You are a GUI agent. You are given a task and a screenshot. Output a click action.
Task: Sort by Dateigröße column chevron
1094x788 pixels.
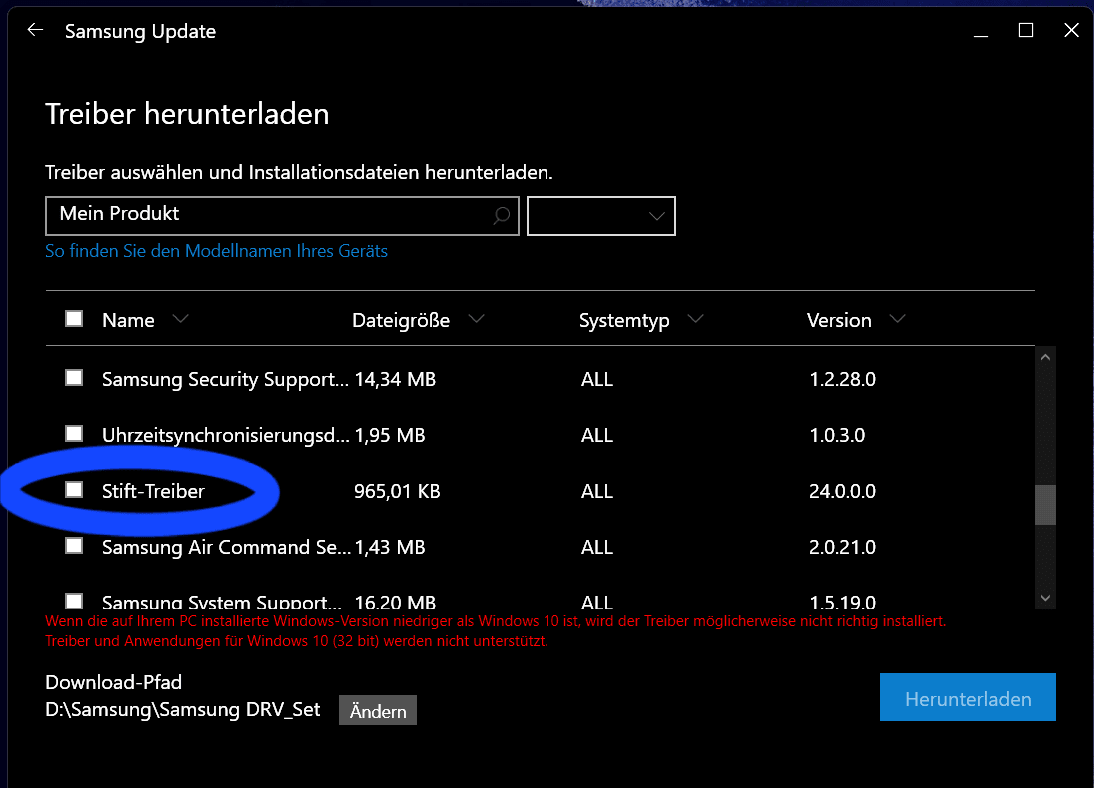[477, 319]
